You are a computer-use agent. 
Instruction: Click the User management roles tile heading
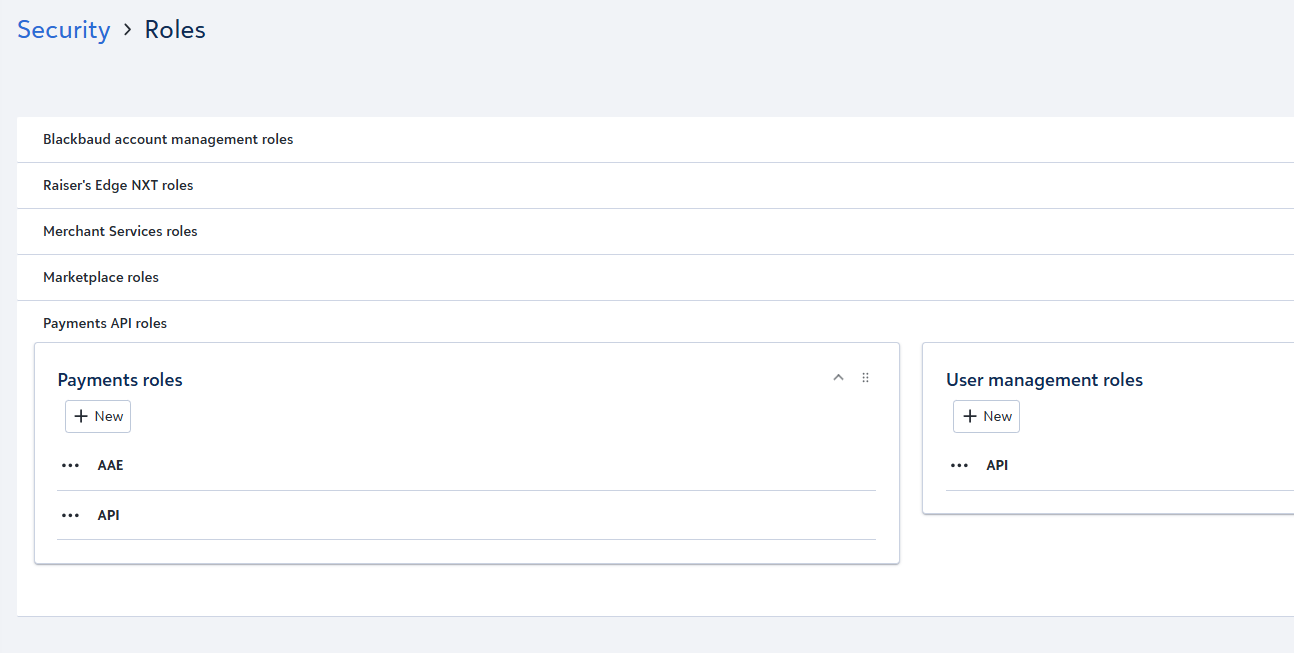coord(1044,380)
